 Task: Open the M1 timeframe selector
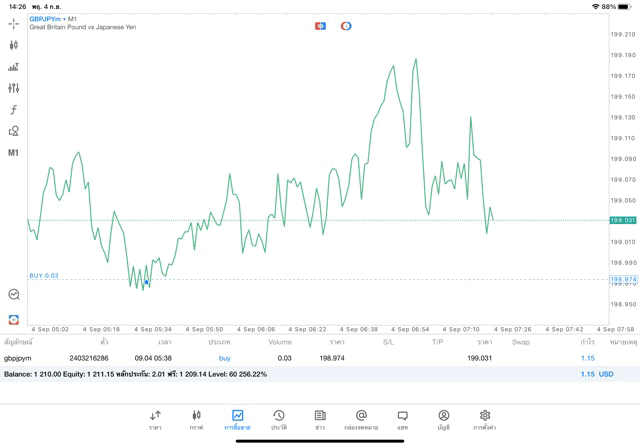click(14, 153)
